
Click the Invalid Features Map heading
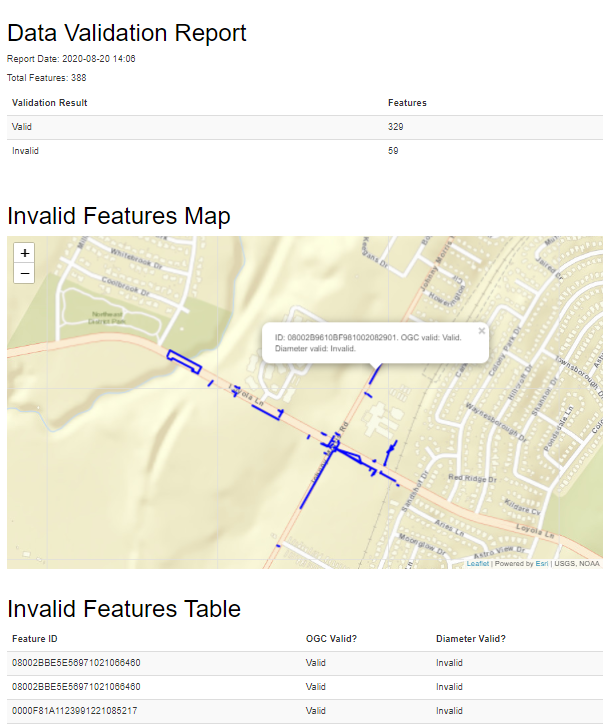click(119, 216)
